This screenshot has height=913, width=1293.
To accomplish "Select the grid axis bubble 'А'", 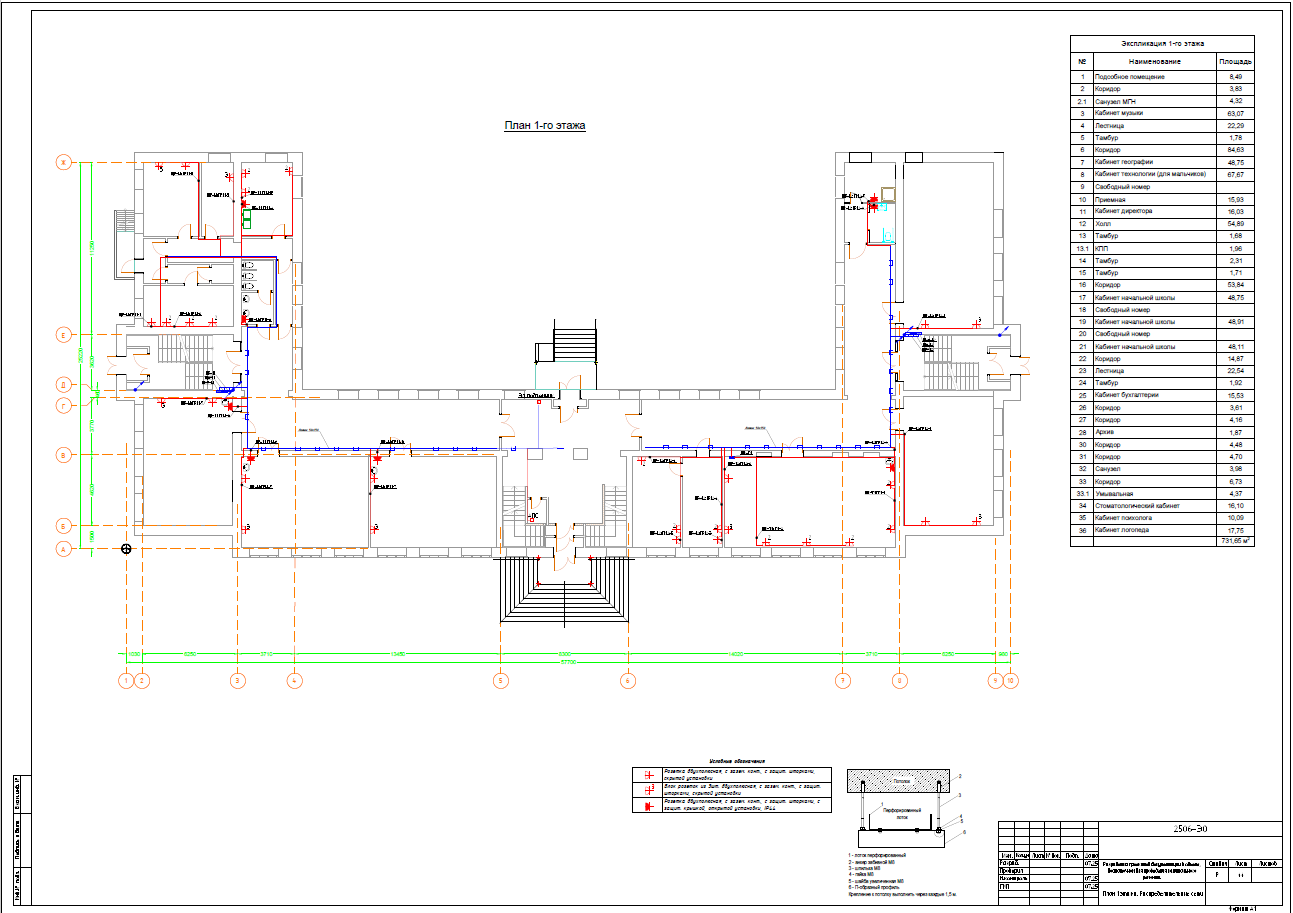I will pyautogui.click(x=64, y=549).
